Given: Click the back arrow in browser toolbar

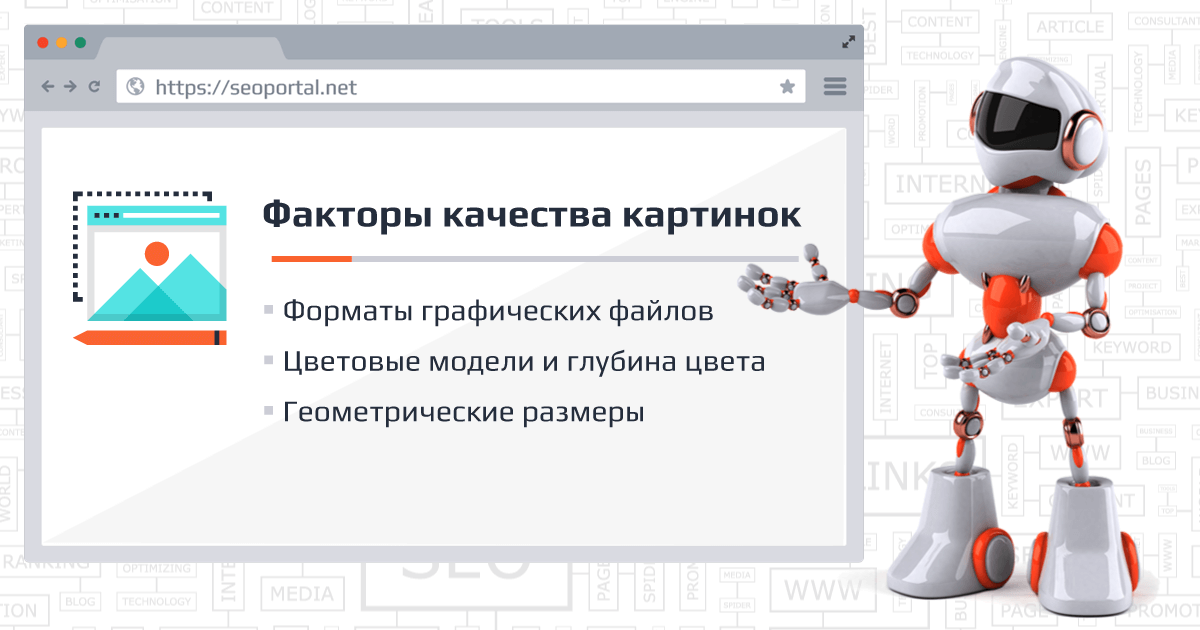Looking at the screenshot, I should coord(47,87).
